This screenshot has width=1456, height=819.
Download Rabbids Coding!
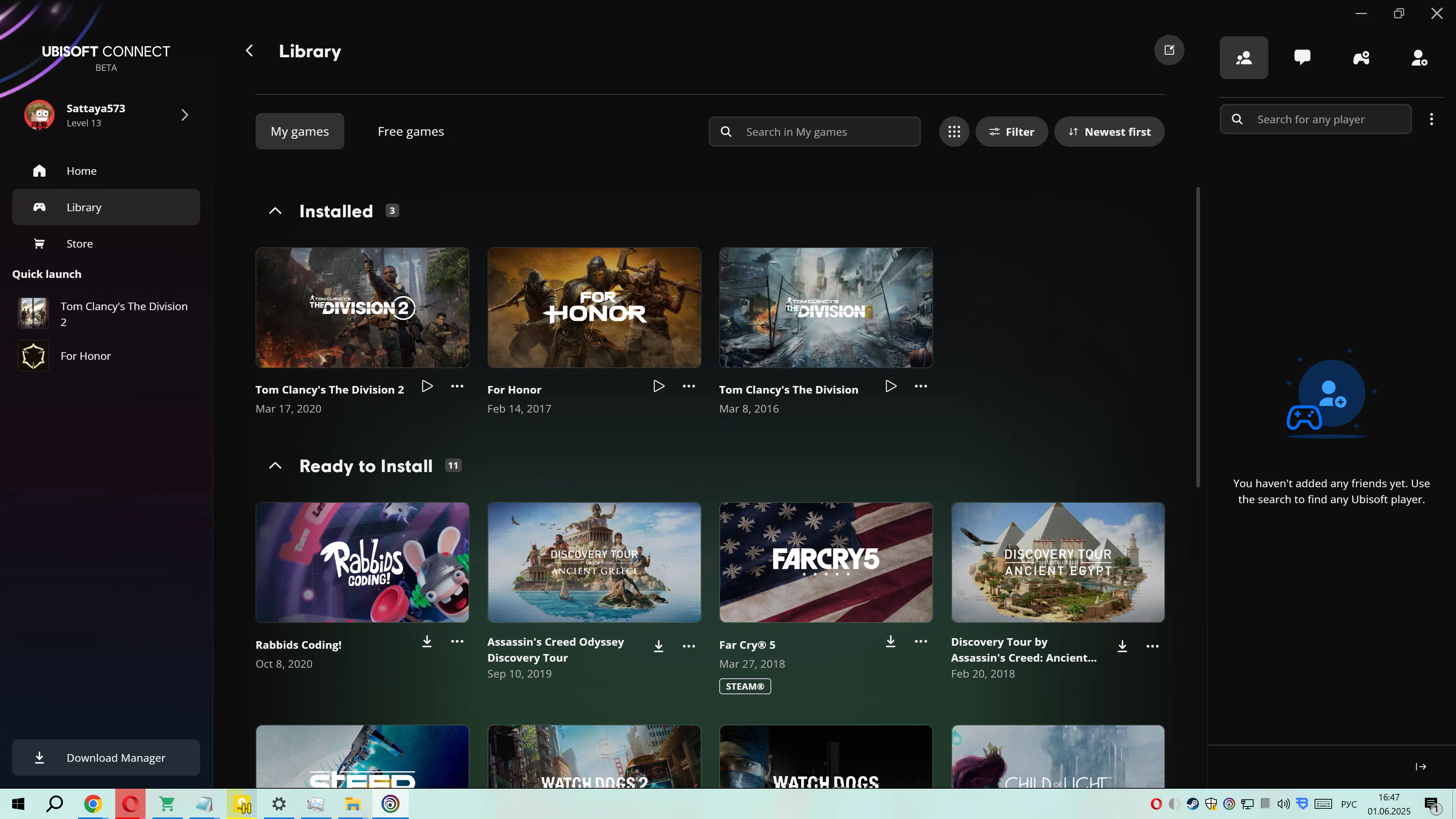(427, 641)
